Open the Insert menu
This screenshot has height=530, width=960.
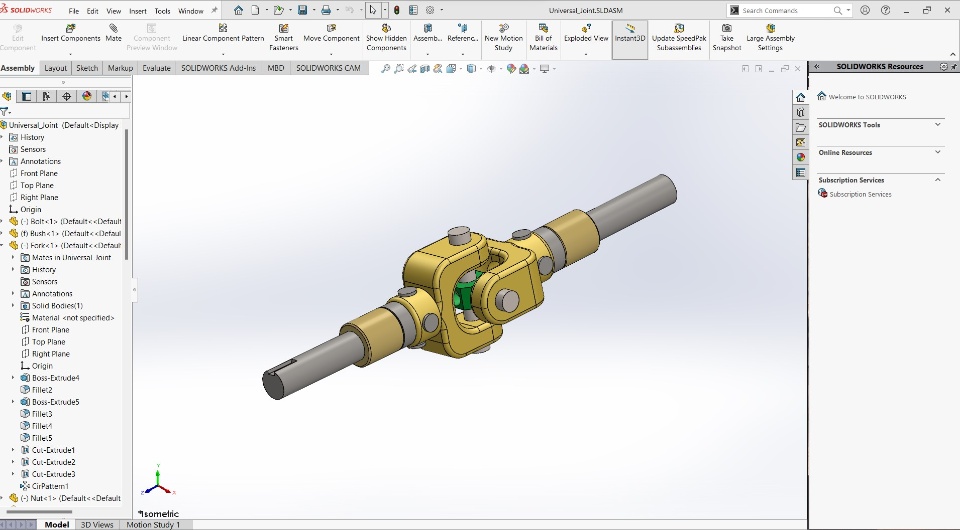pos(138,11)
